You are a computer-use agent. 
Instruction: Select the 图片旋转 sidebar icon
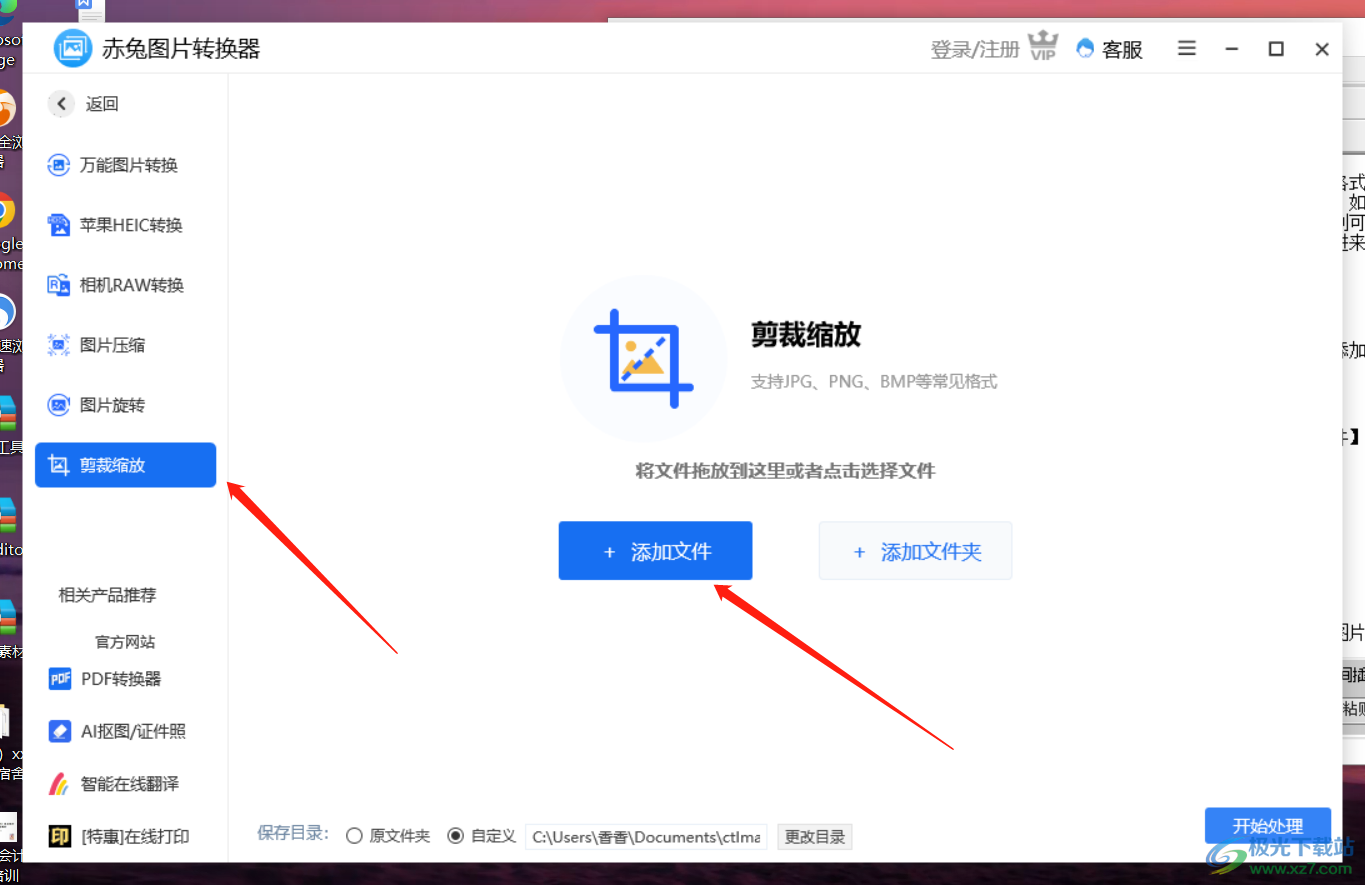59,405
